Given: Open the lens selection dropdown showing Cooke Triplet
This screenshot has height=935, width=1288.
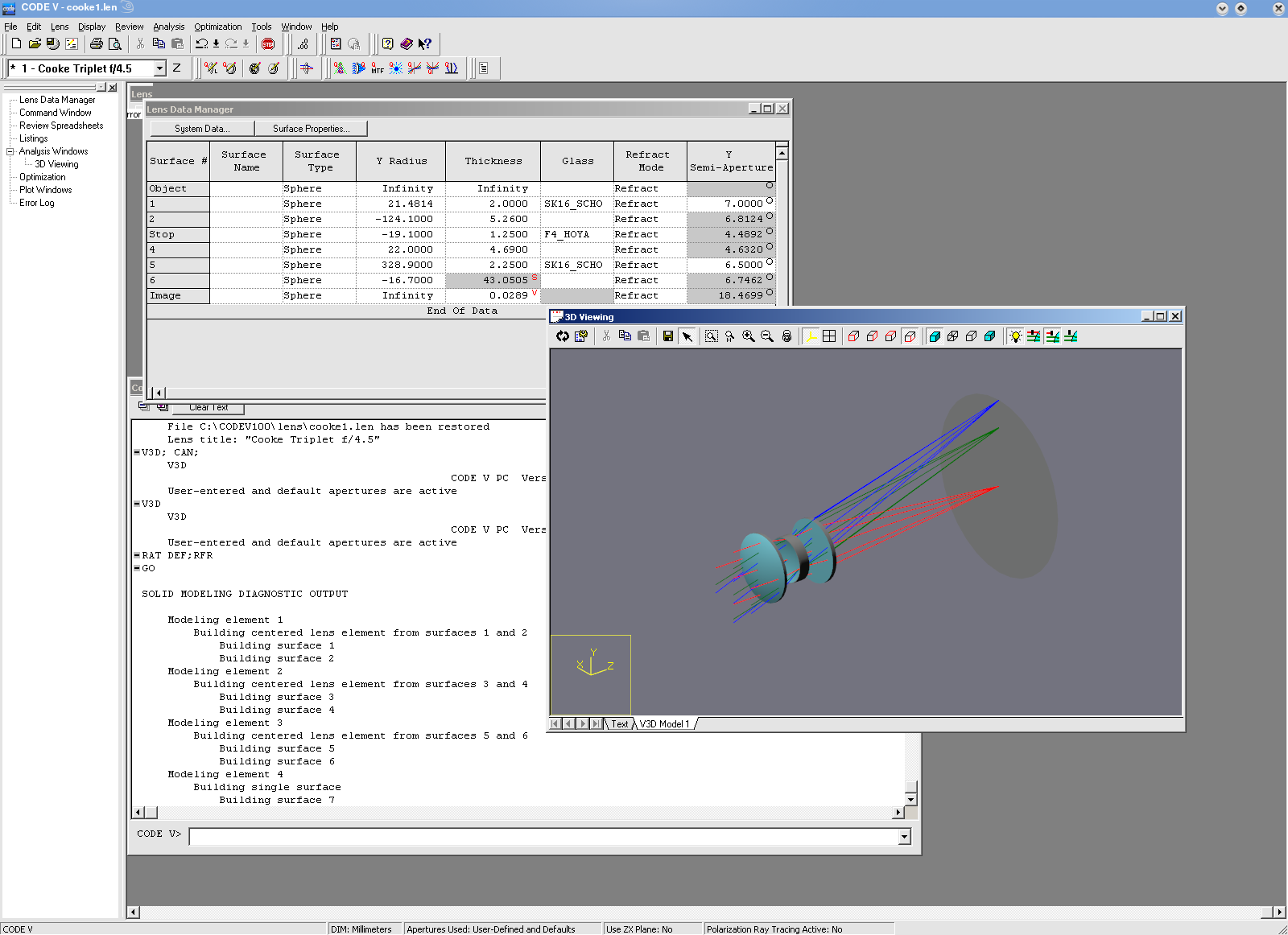Looking at the screenshot, I should [x=161, y=68].
